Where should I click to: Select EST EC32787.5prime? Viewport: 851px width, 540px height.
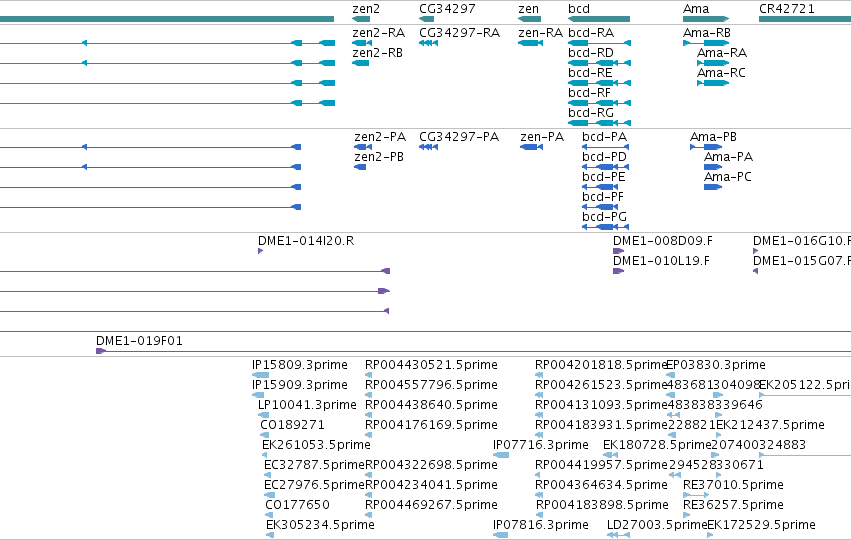coord(267,475)
